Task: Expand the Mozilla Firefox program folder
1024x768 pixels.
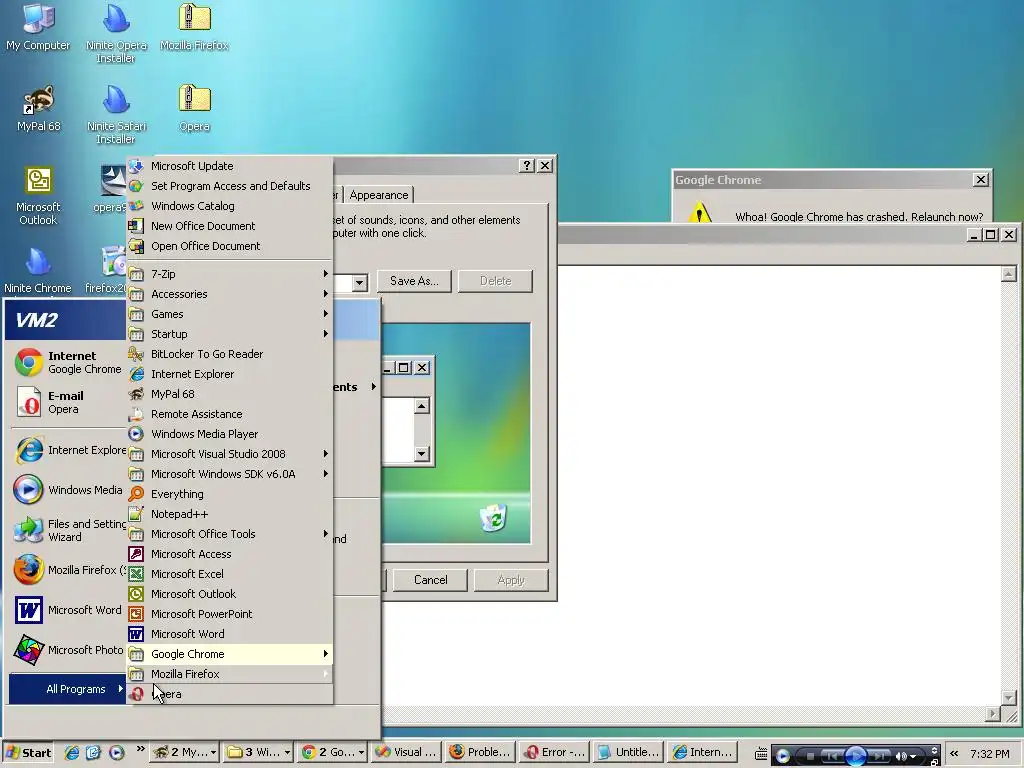Action: pos(229,674)
